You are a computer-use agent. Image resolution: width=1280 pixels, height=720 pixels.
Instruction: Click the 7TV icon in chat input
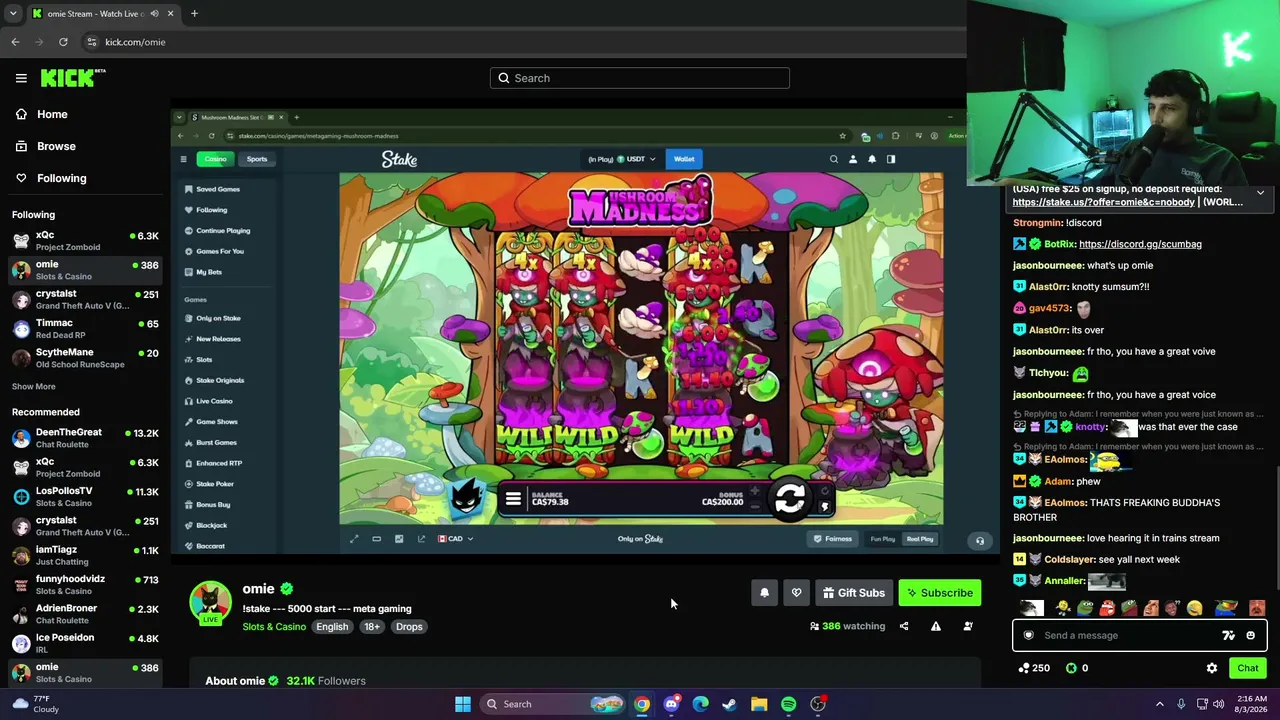pos(1228,635)
